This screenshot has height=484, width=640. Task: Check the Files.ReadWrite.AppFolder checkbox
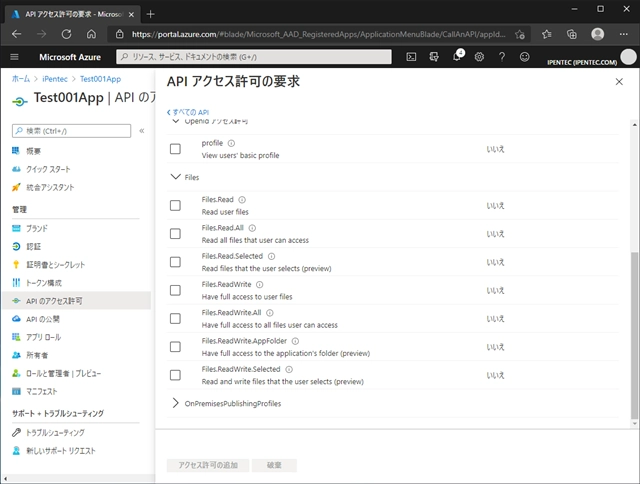point(175,347)
